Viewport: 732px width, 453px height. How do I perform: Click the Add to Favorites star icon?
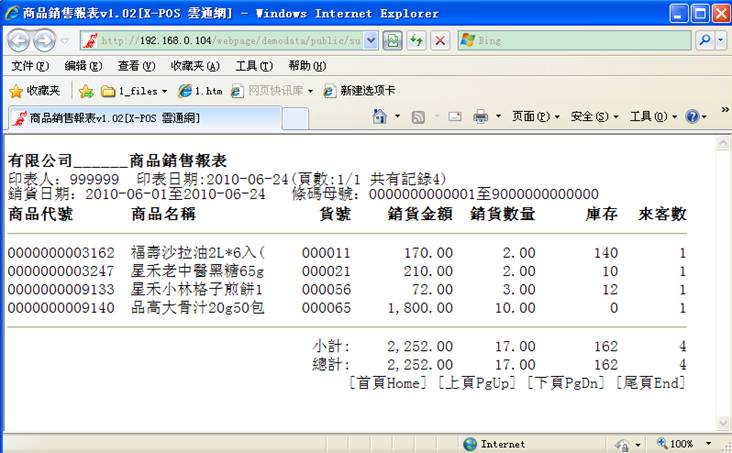pos(85,91)
